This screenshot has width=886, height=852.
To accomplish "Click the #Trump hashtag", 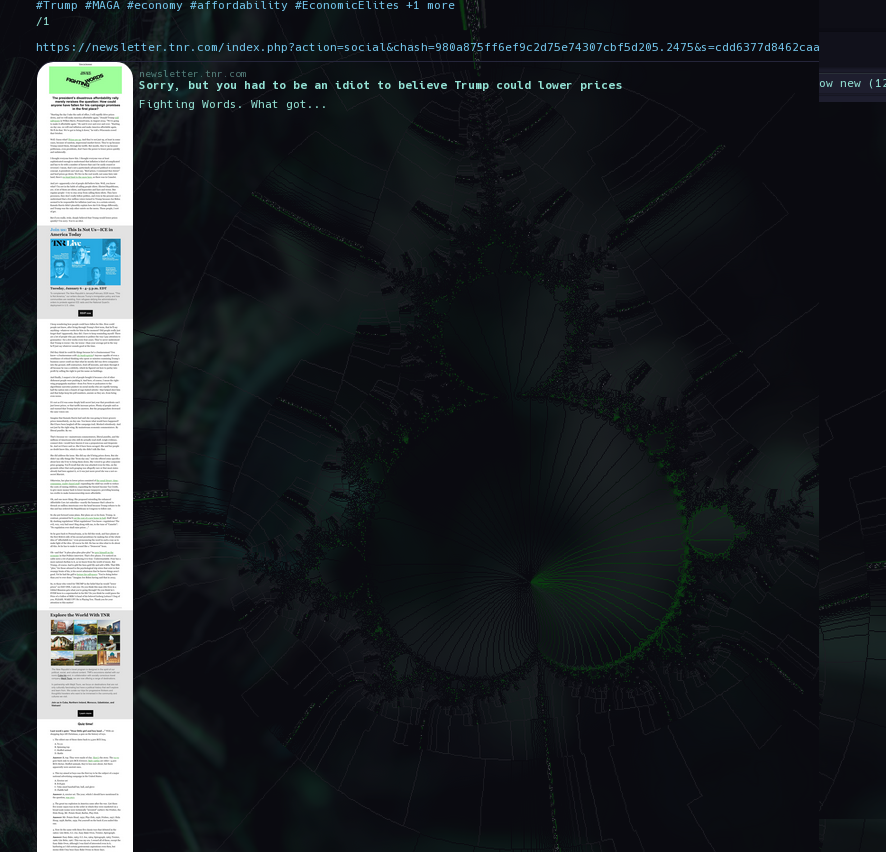I will (56, 6).
